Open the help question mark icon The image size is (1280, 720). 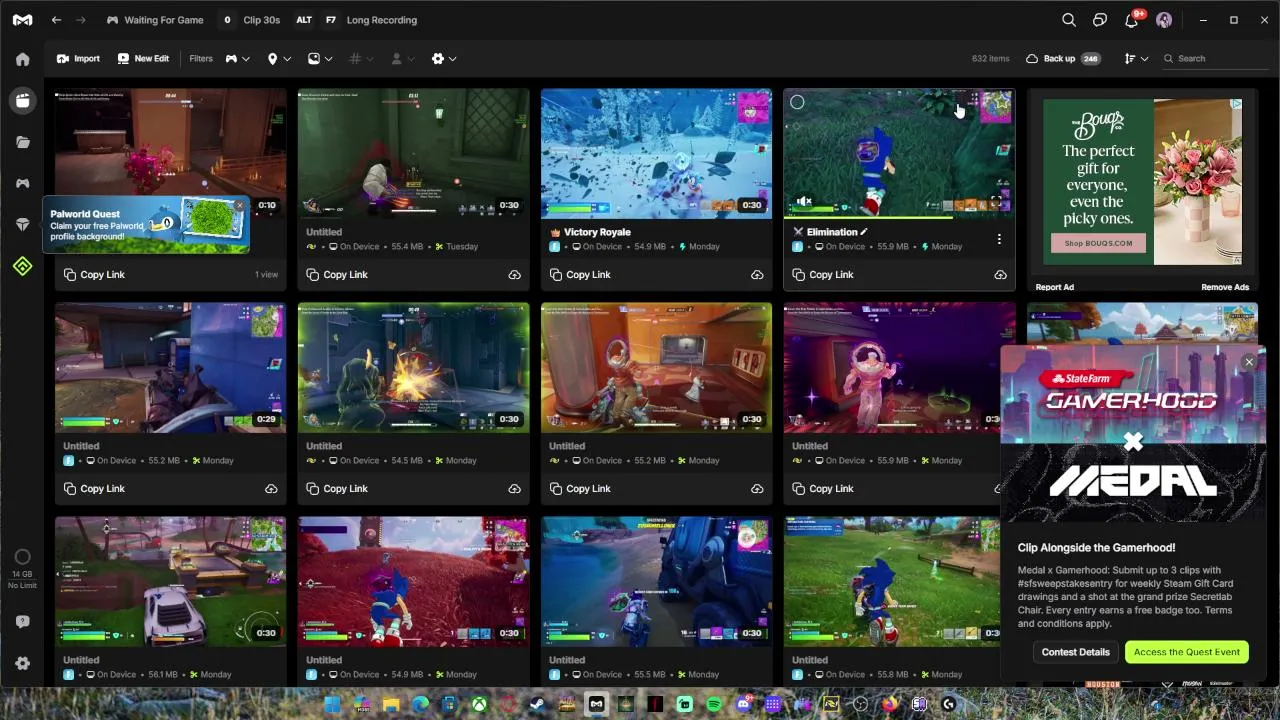coord(22,621)
